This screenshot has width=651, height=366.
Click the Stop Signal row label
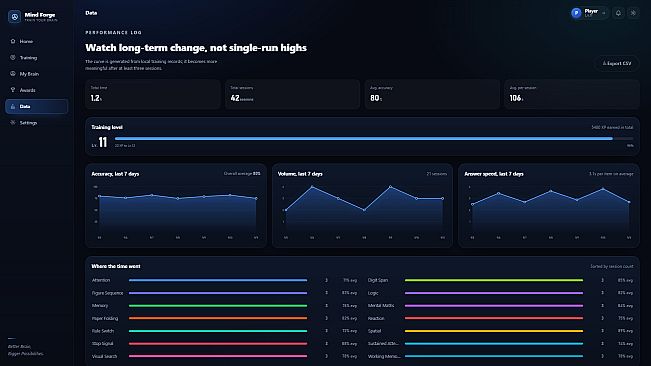click(x=103, y=344)
